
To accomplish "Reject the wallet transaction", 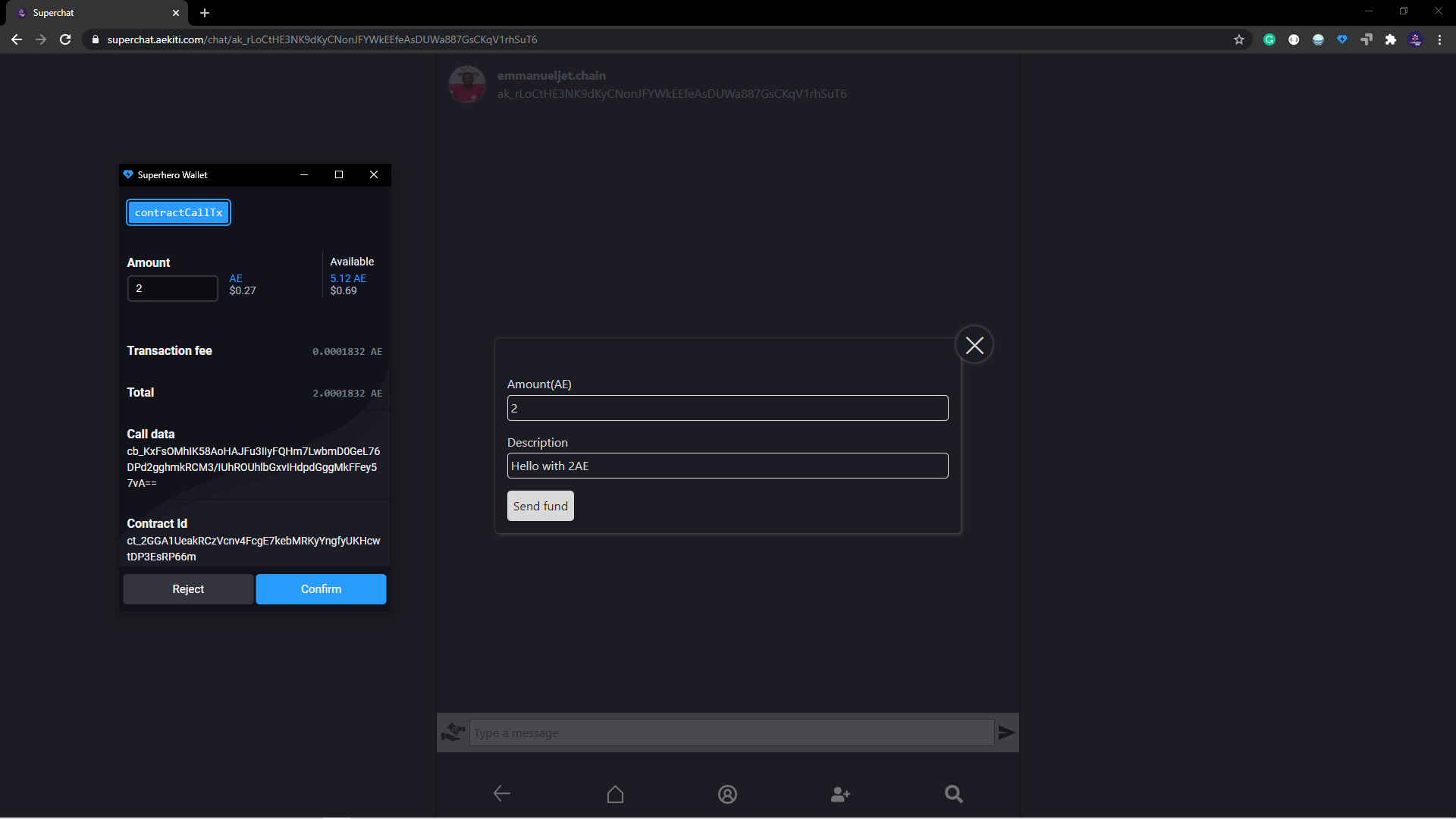I will pyautogui.click(x=188, y=589).
